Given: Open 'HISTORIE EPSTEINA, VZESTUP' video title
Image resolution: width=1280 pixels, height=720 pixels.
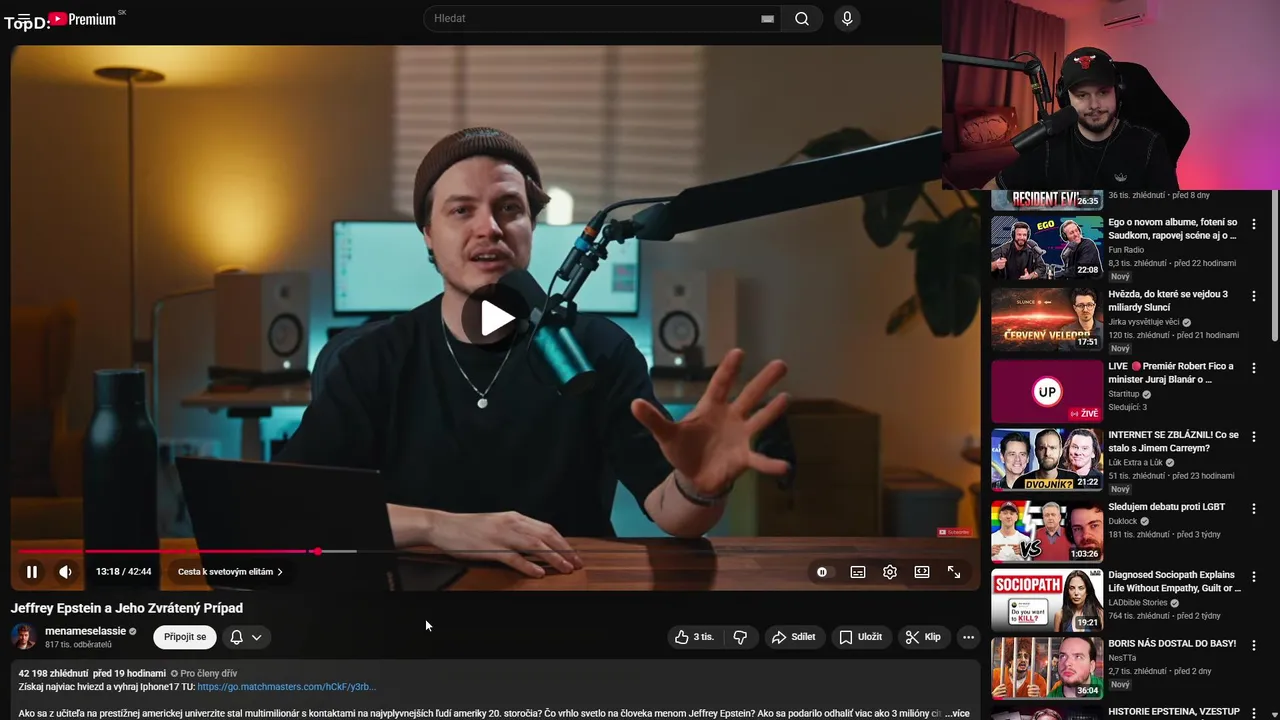Looking at the screenshot, I should (x=1173, y=712).
